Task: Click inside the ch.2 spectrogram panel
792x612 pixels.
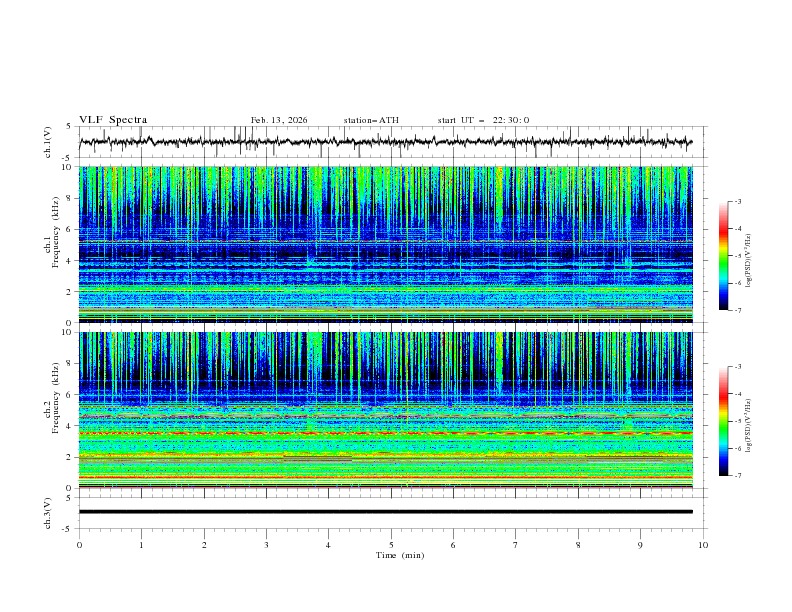Action: click(390, 410)
